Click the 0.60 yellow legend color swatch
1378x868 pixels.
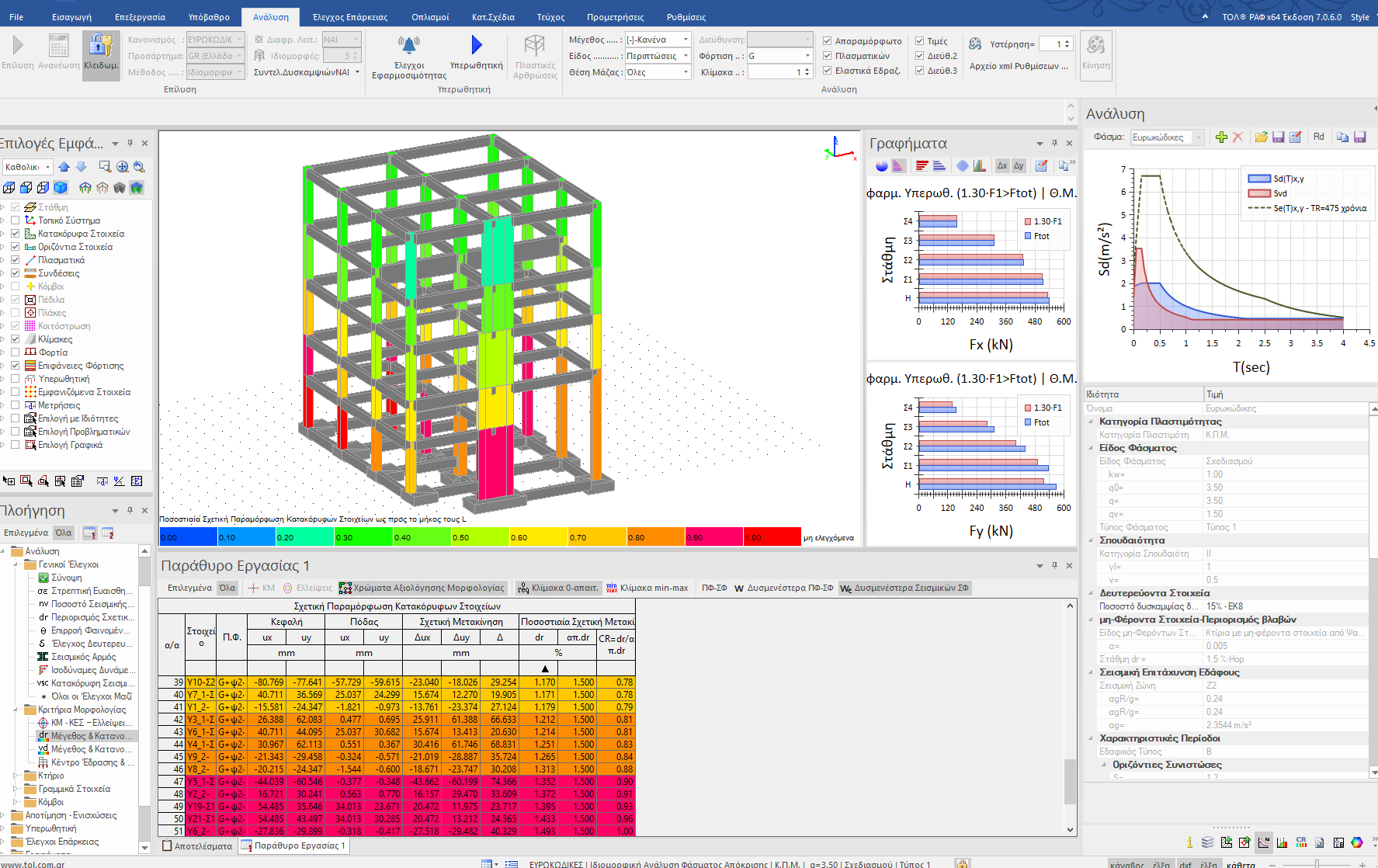point(539,537)
